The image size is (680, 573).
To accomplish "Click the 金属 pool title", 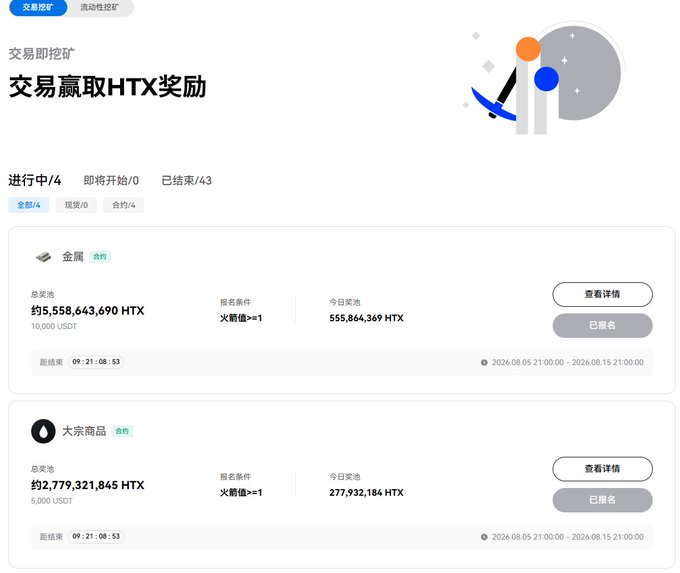I will (x=73, y=256).
